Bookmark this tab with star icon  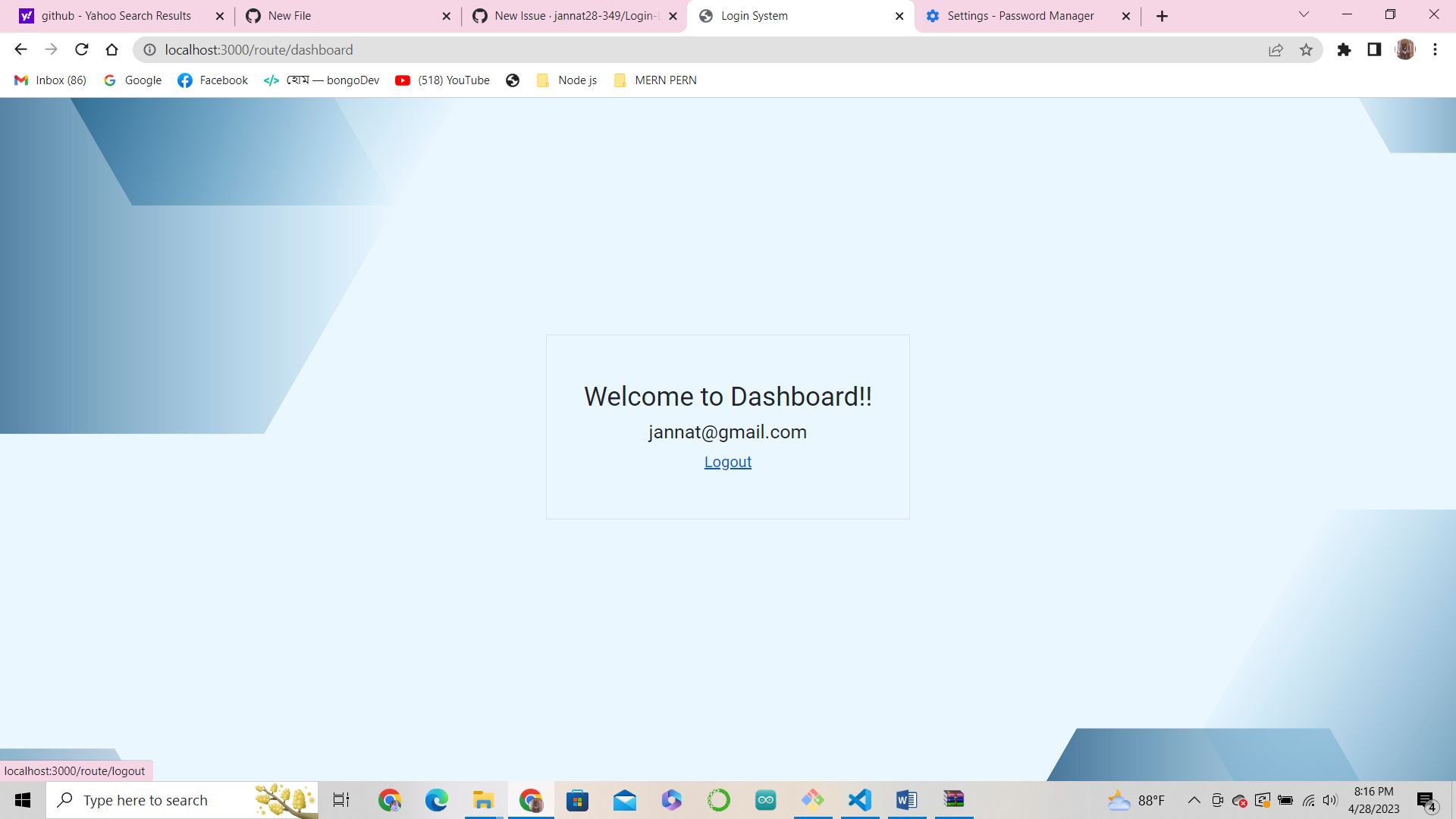pos(1306,50)
